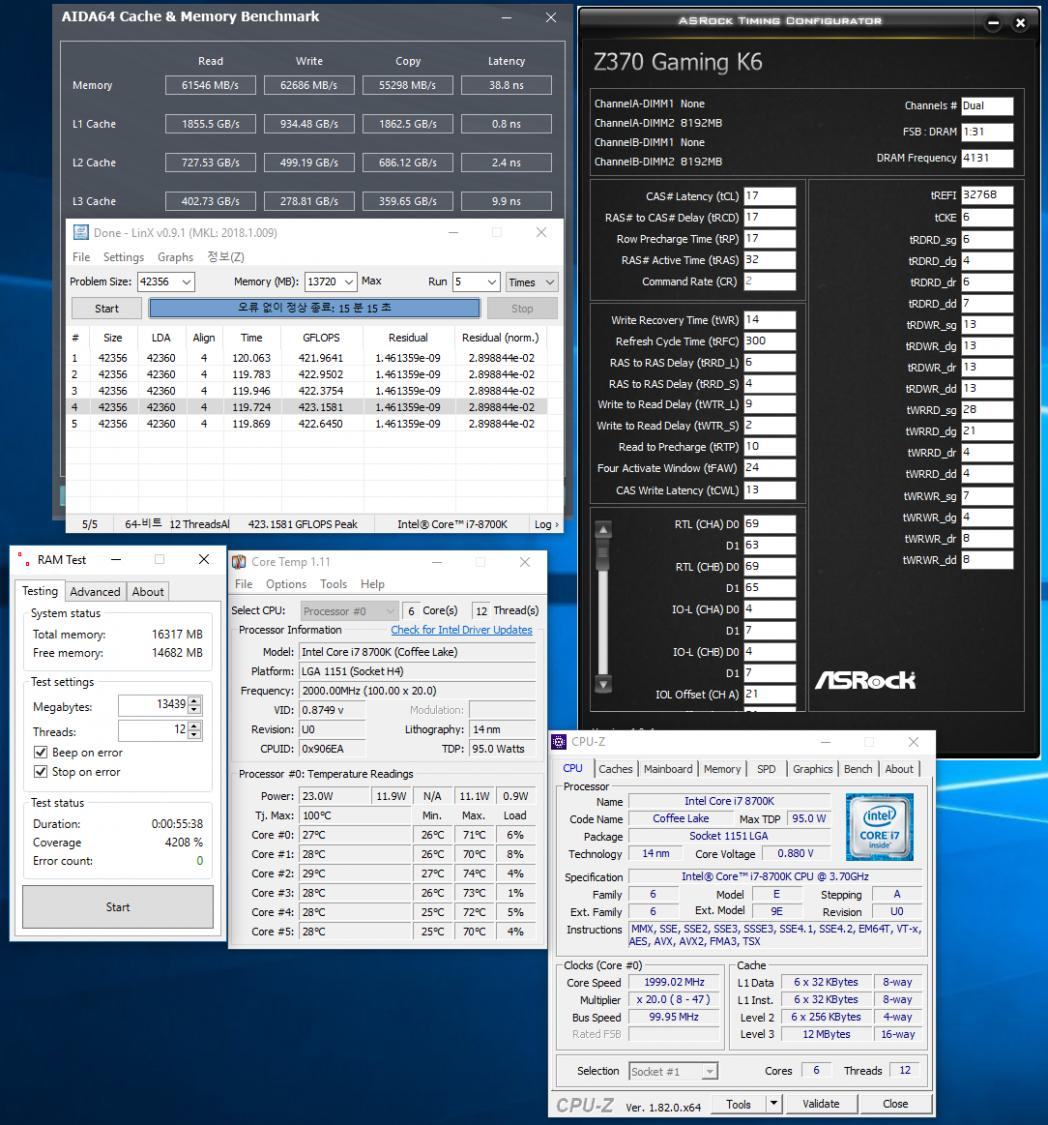Open Tools dropdown arrow in CPU-Z
This screenshot has width=1048, height=1125.
click(774, 1103)
